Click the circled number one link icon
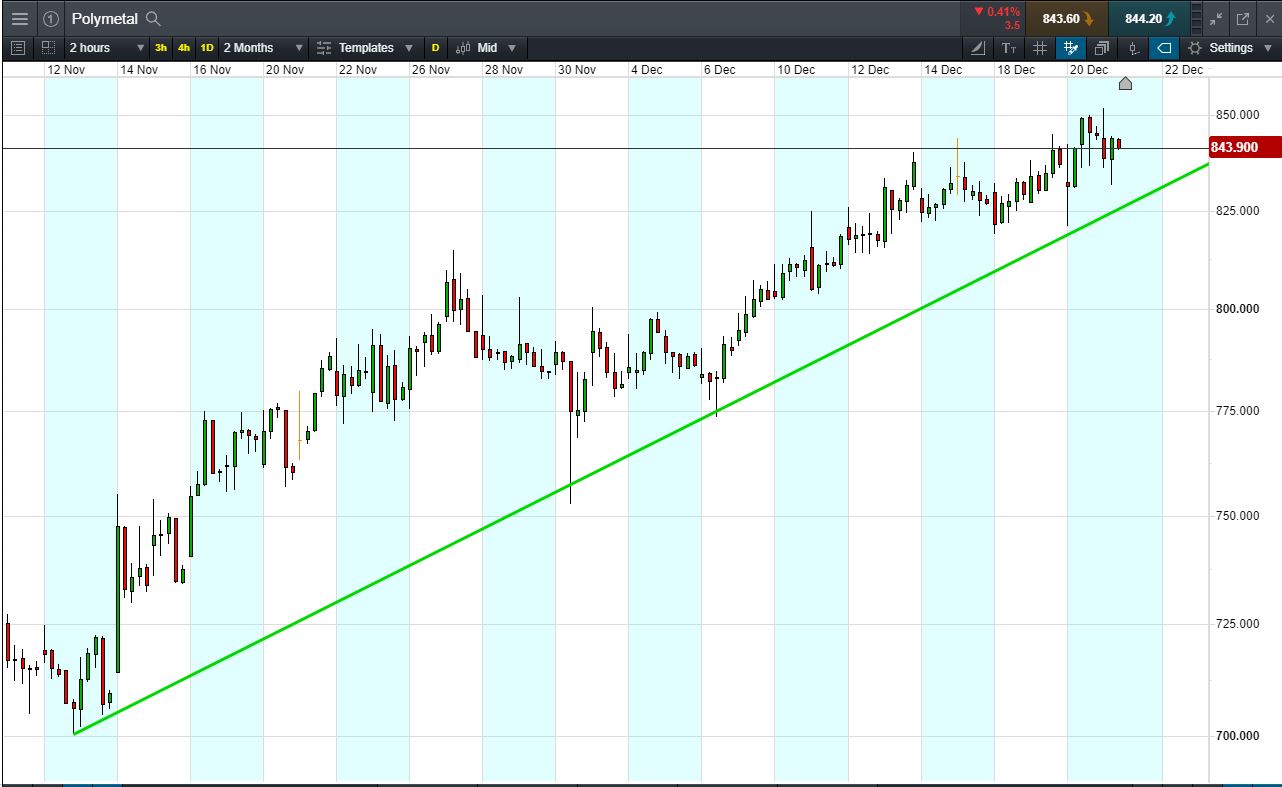 pos(51,19)
